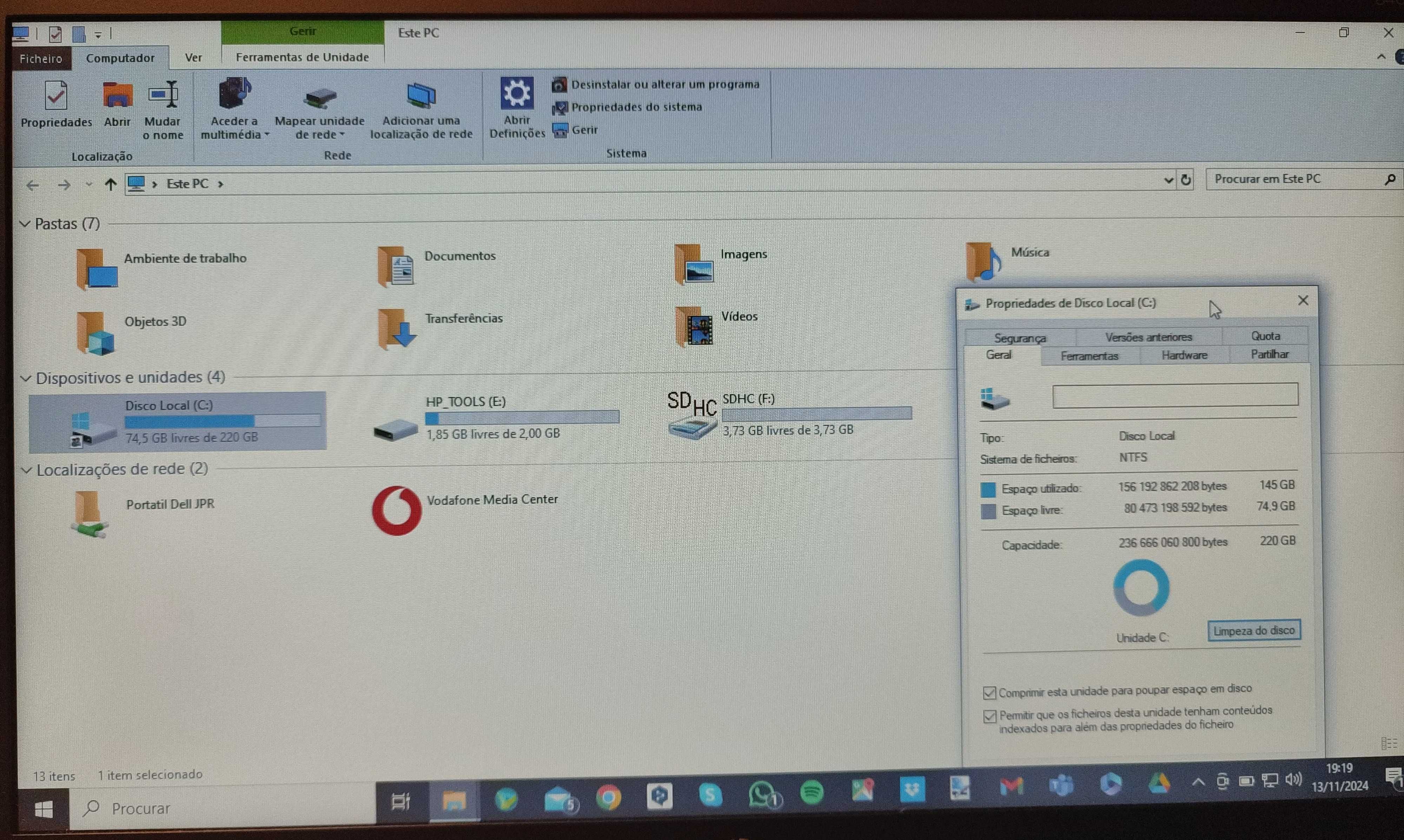The width and height of the screenshot is (1404, 840).
Task: Click the Limpeza do disco button
Action: 1254,630
